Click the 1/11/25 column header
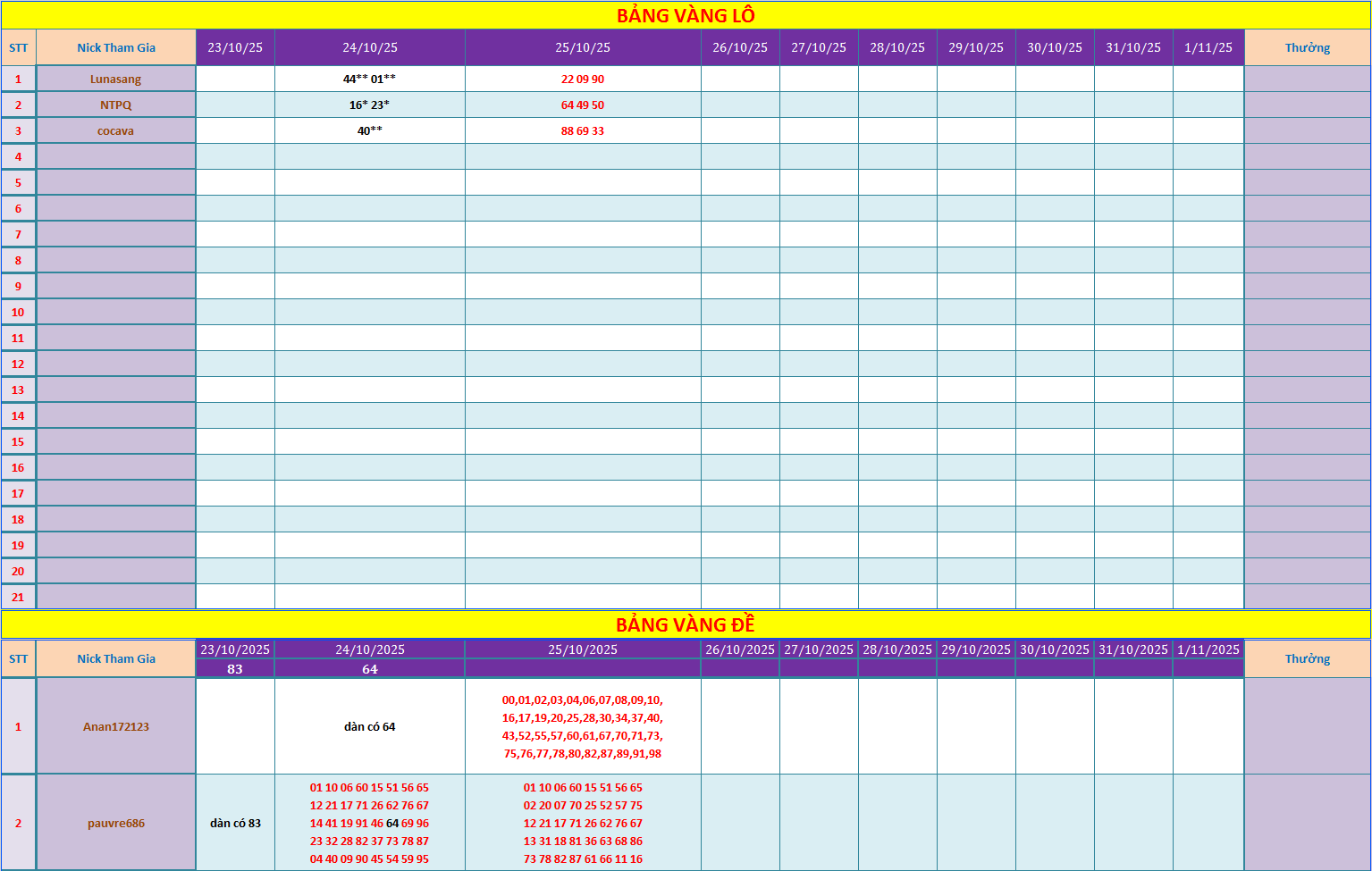The width and height of the screenshot is (1372, 871). pyautogui.click(x=1208, y=48)
